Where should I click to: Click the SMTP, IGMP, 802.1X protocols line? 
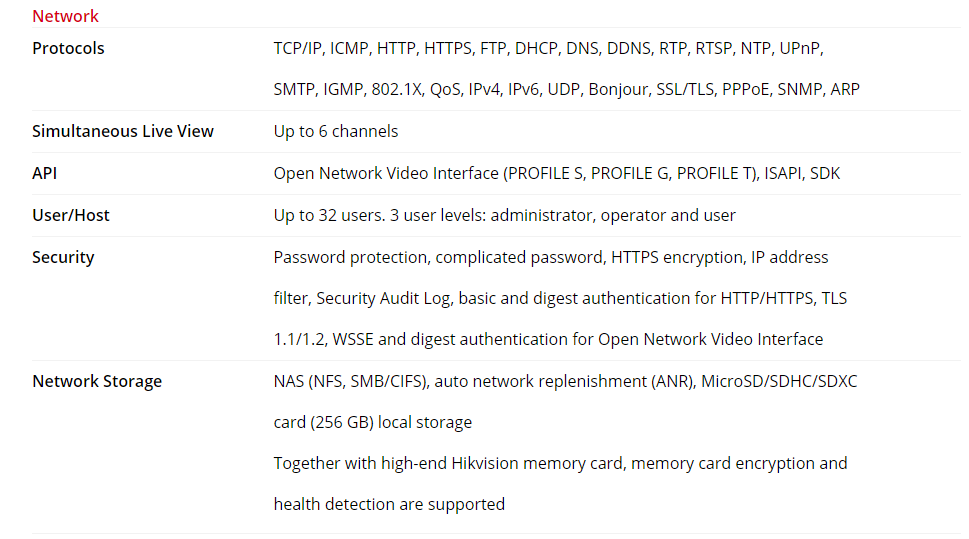[x=566, y=90]
